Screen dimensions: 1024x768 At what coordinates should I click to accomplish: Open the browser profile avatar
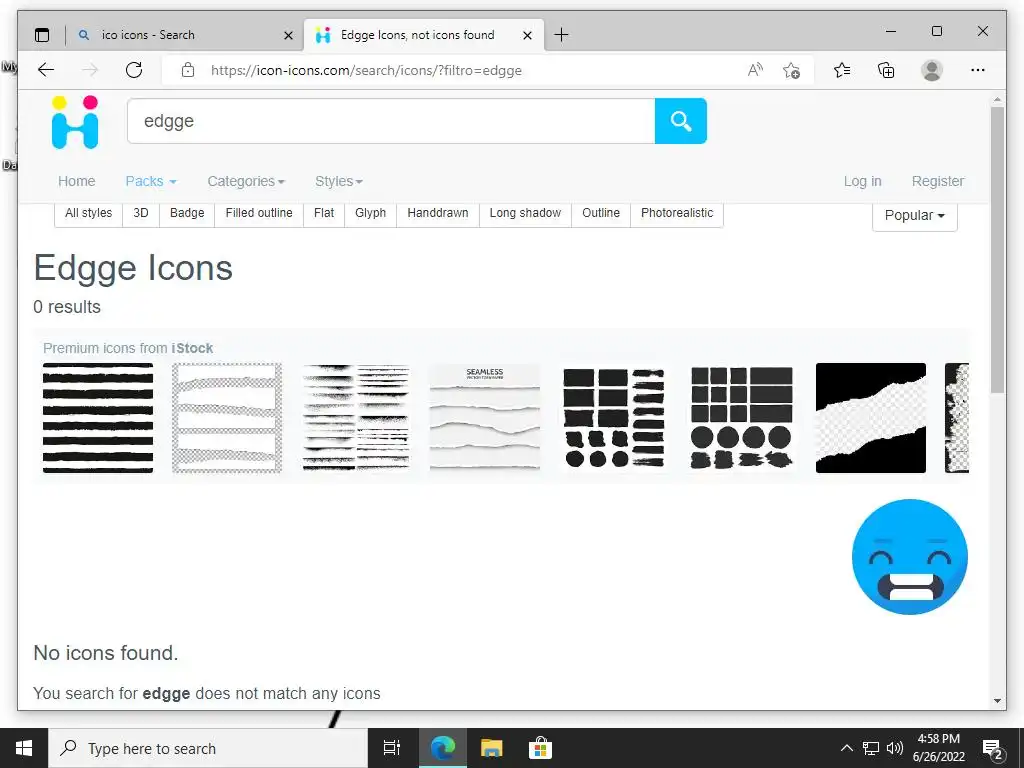[932, 70]
